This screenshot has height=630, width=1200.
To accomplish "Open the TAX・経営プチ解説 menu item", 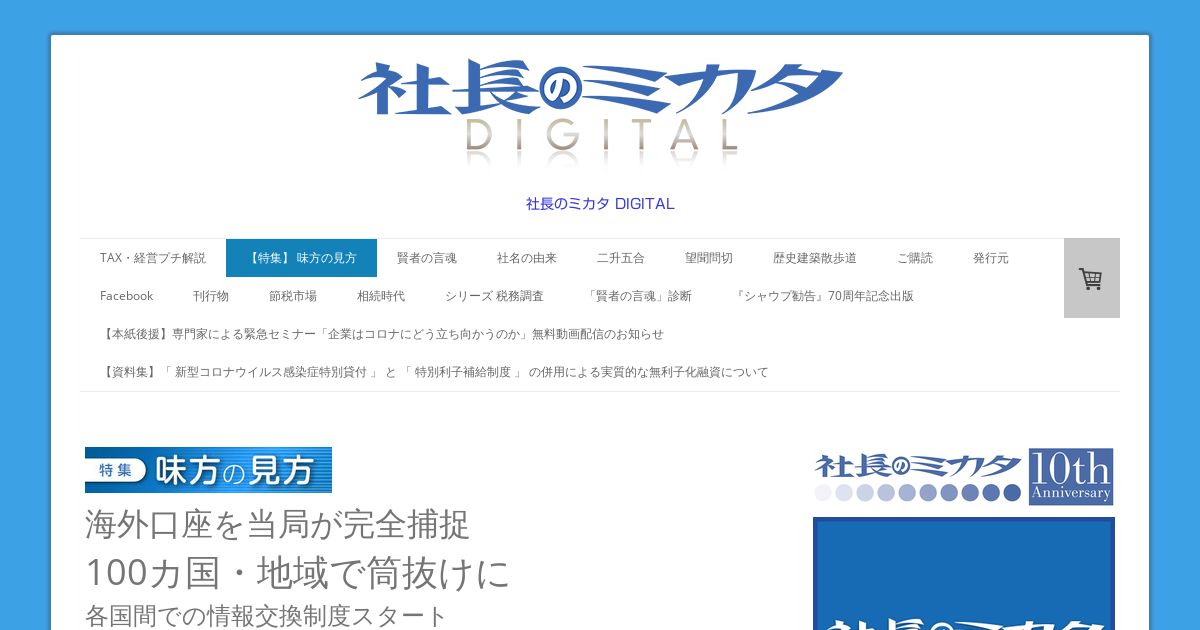I will point(153,258).
